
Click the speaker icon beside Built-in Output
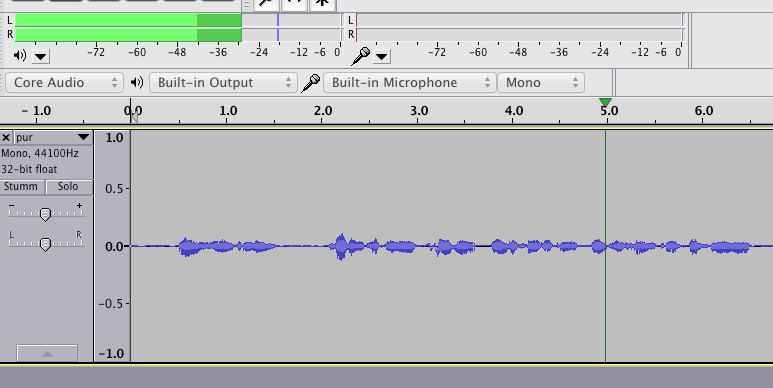pyautogui.click(x=137, y=82)
